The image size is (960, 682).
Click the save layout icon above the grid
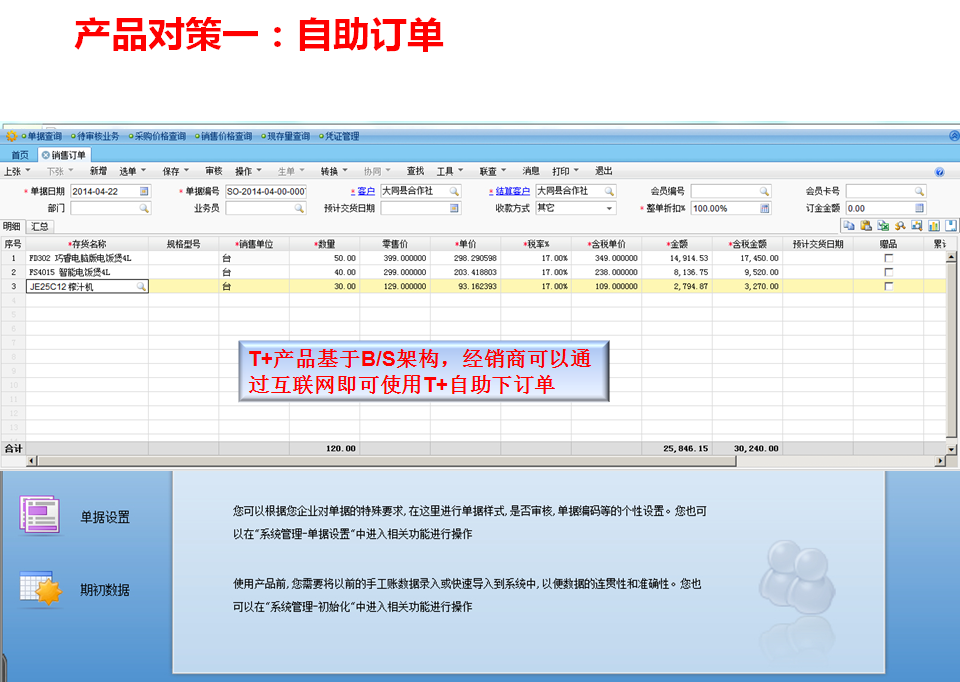951,225
